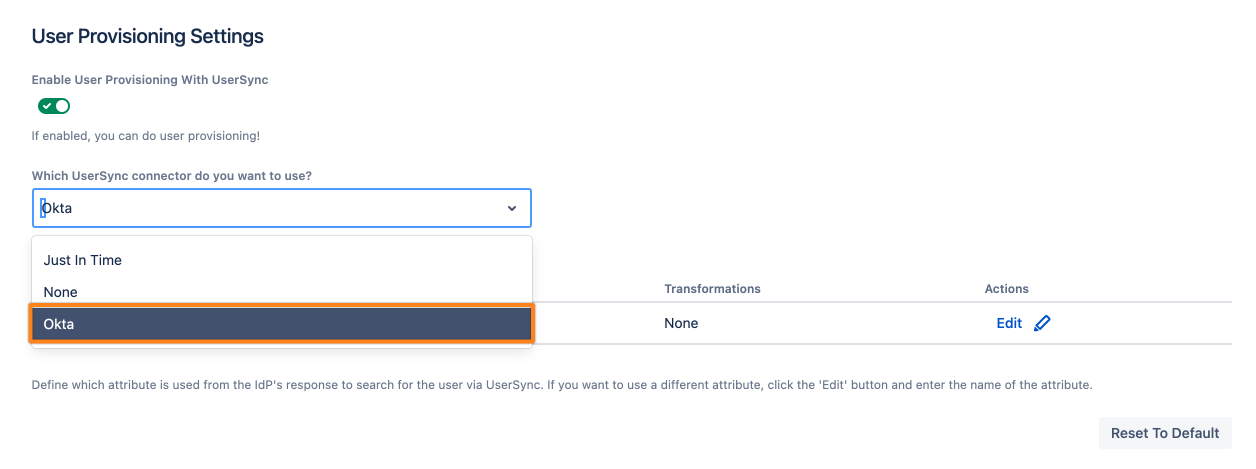Select the highlighted Okta option
This screenshot has height=469, width=1256.
[281, 324]
